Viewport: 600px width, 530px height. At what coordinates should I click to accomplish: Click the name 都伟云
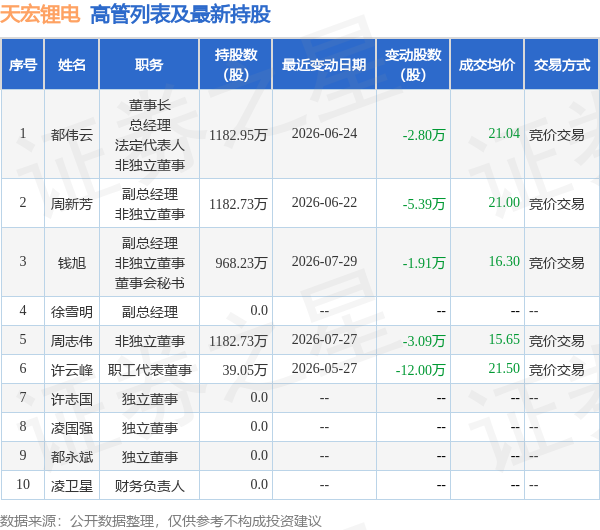(72, 135)
